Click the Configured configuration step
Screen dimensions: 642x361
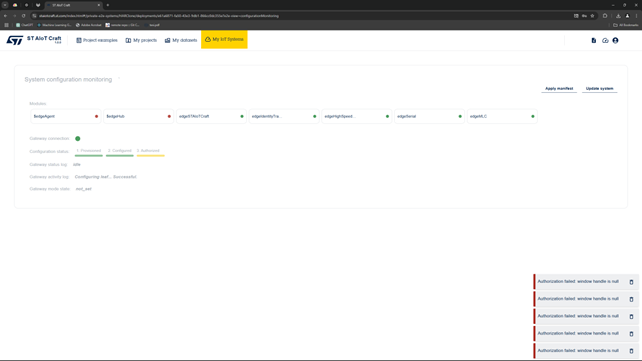tap(120, 151)
